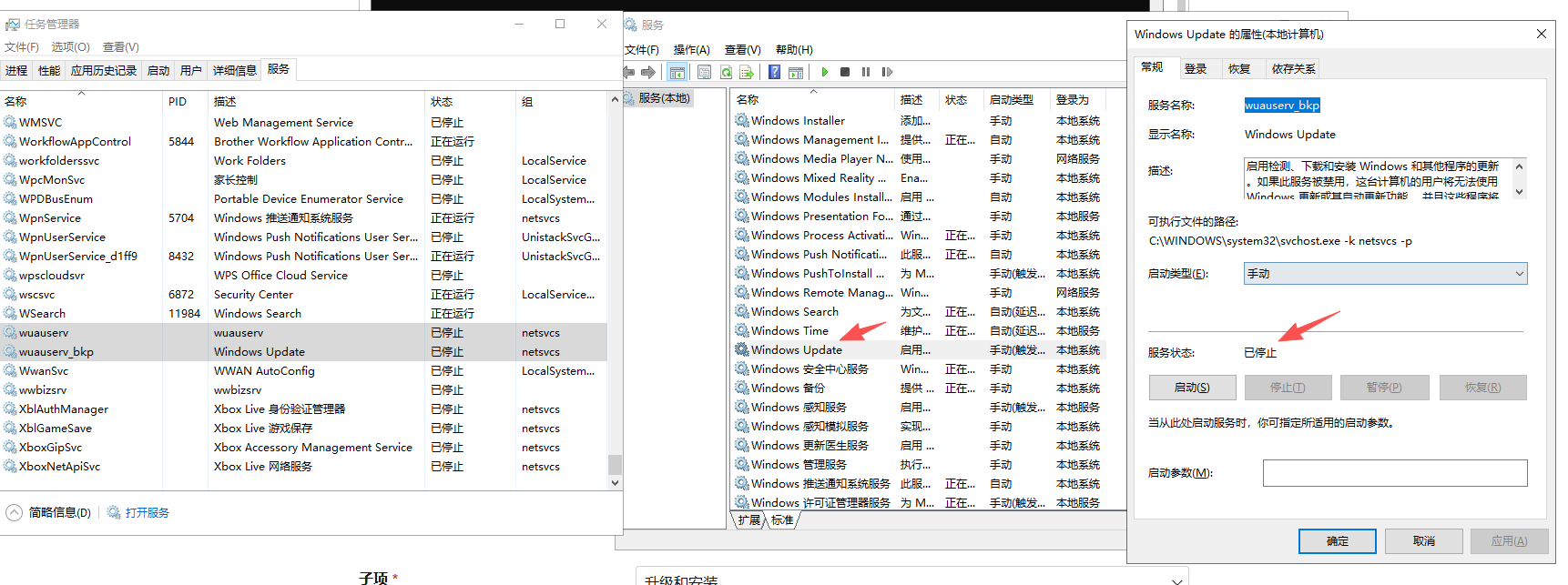This screenshot has width=1568, height=585.
Task: Click the Restart Service icon
Action: (887, 72)
